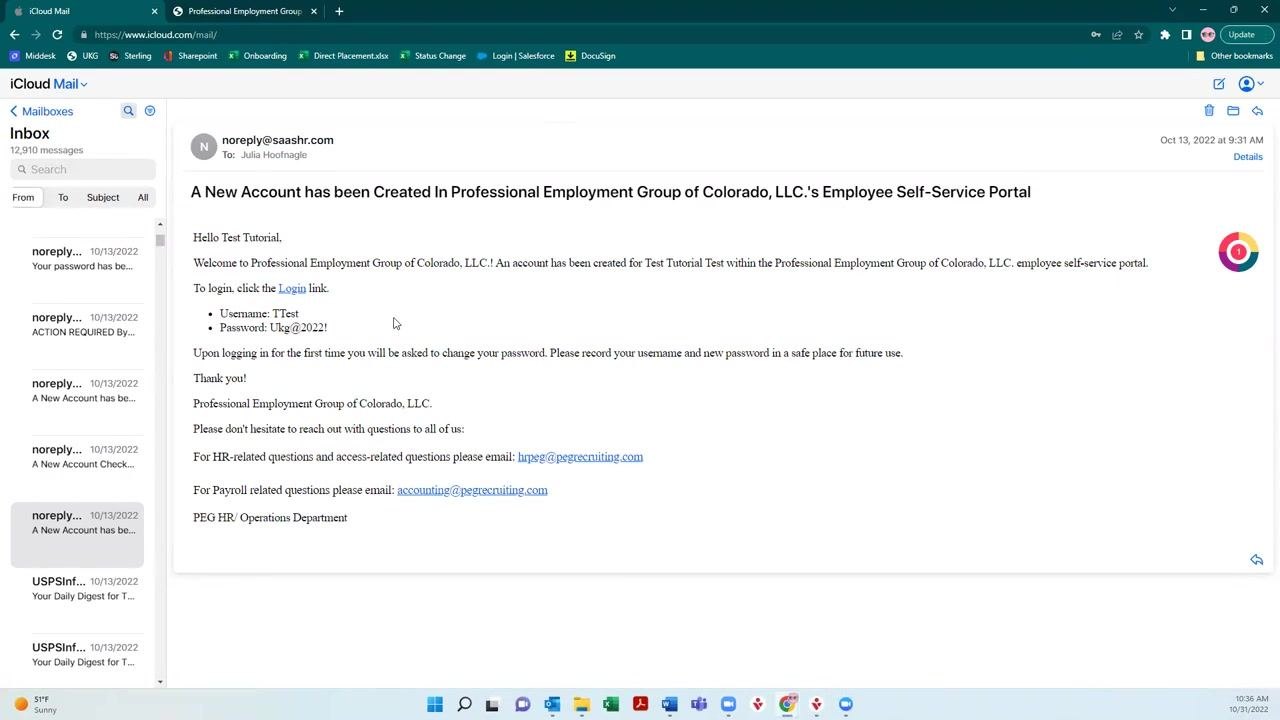Open Outlook from the taskbar

pyautogui.click(x=552, y=704)
